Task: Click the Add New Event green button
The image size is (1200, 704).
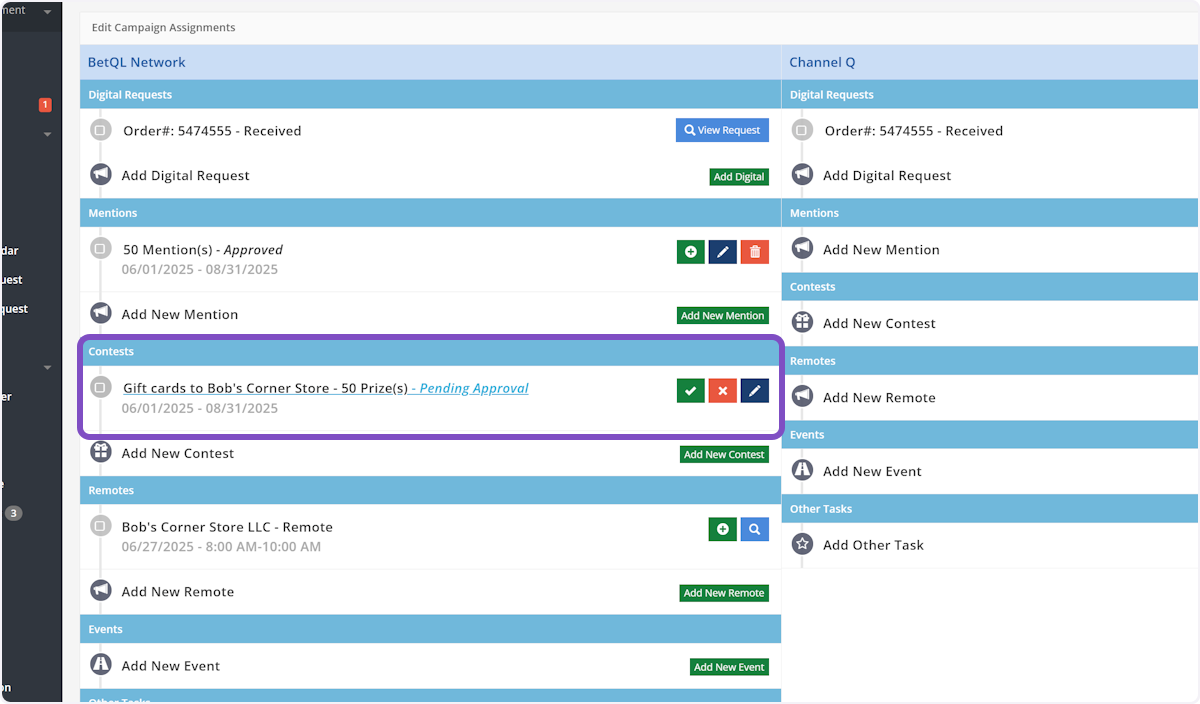Action: tap(729, 667)
